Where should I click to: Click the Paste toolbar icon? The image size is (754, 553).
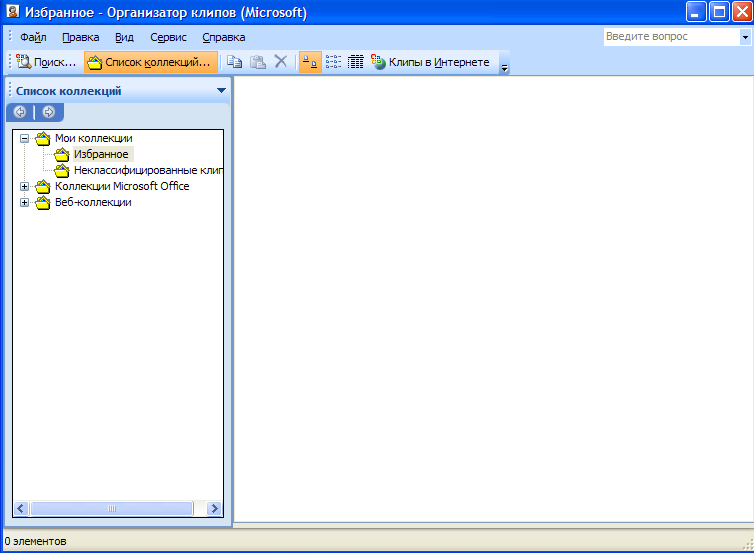tap(258, 62)
